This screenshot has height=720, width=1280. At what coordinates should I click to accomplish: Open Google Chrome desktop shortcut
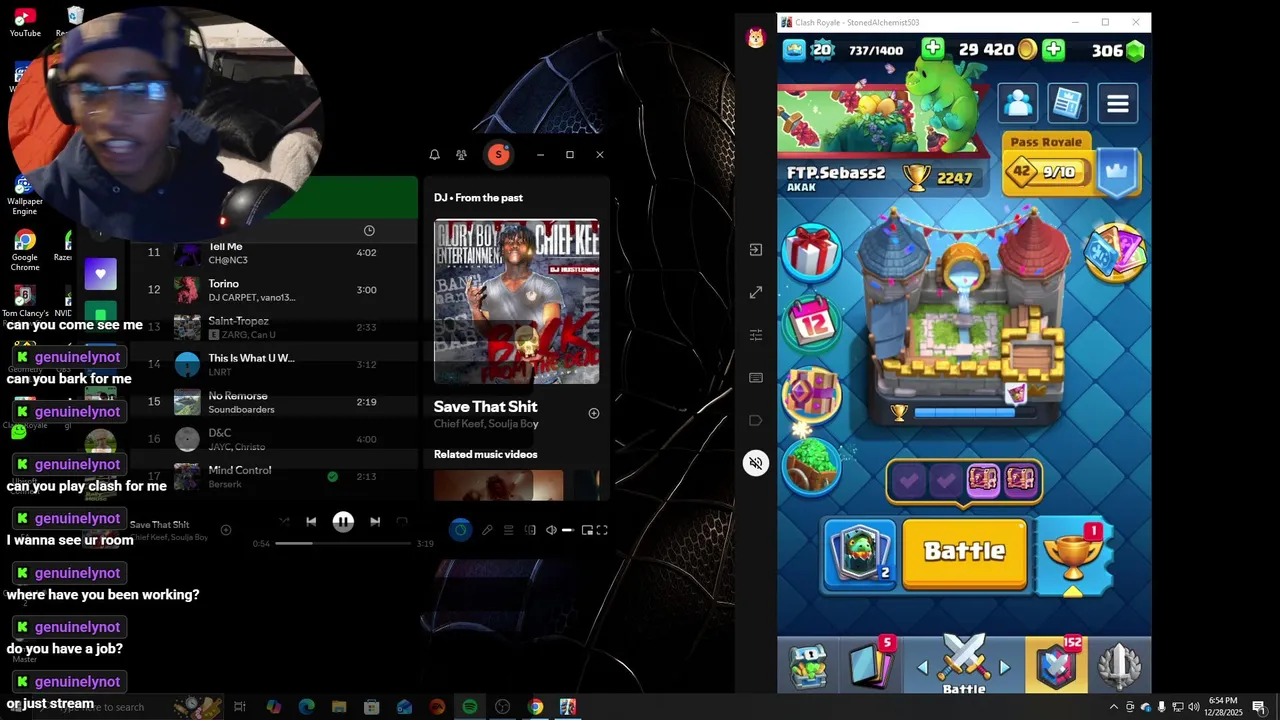point(25,250)
